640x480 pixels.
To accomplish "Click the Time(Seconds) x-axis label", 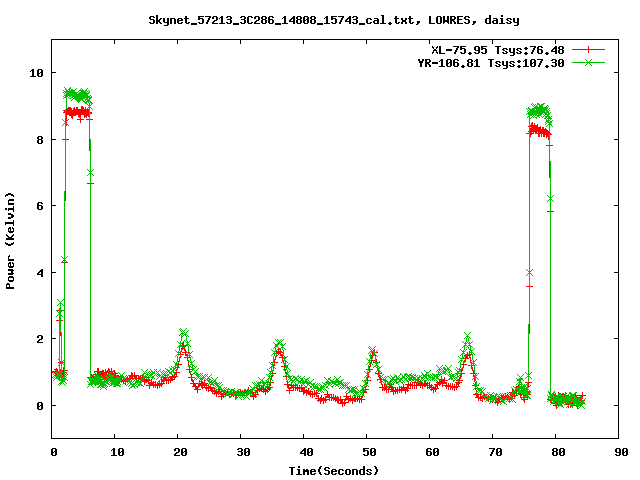I will coord(334,471).
